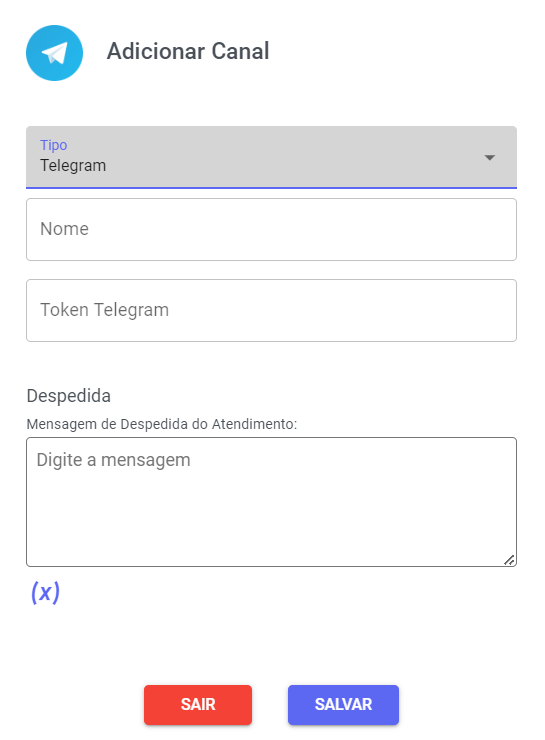Click the Digite a mensagem placeholder
Viewport: 545px width, 740px height.
coord(113,460)
